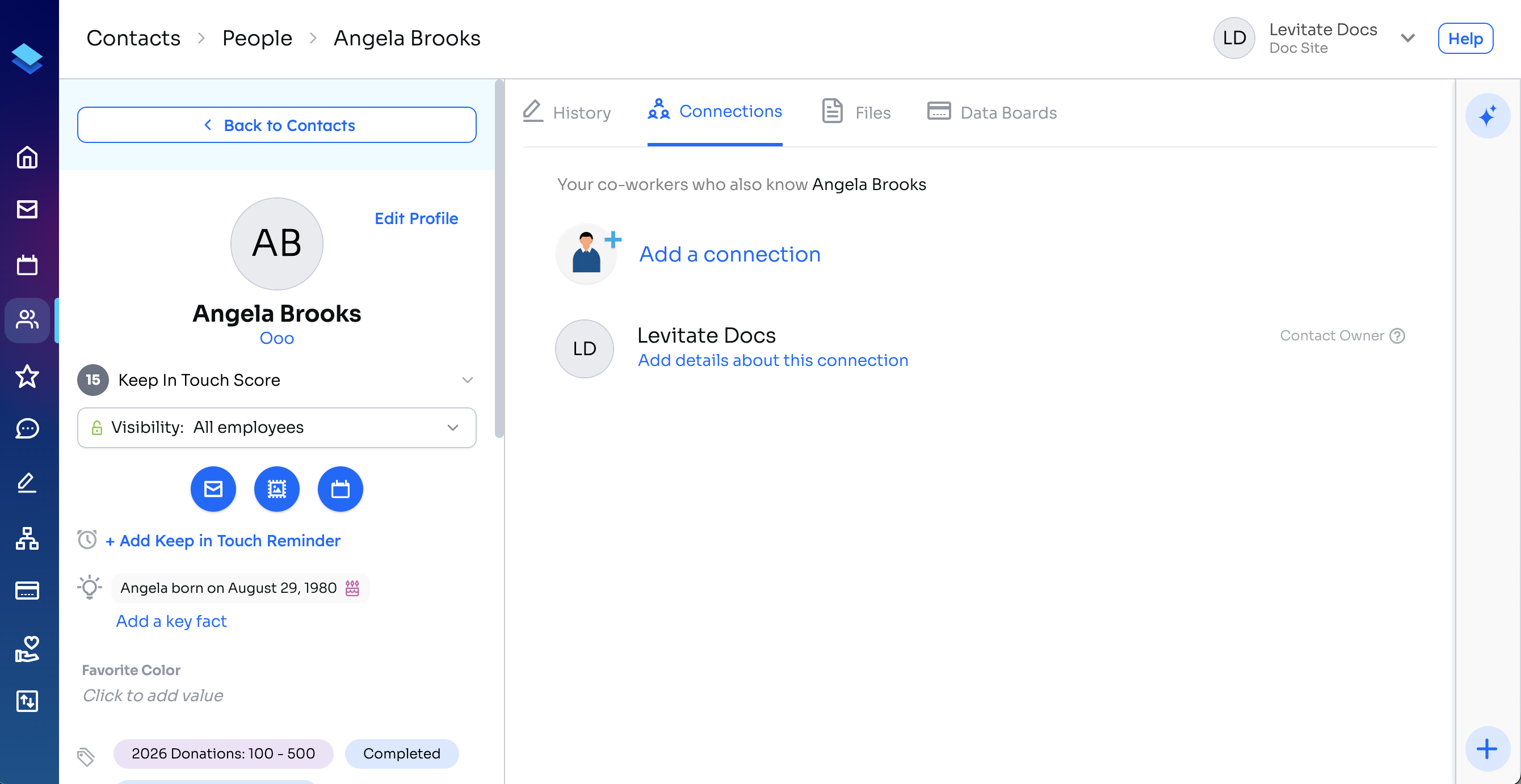Open the hand-heart donations sidebar icon
1521x784 pixels.
(x=27, y=648)
